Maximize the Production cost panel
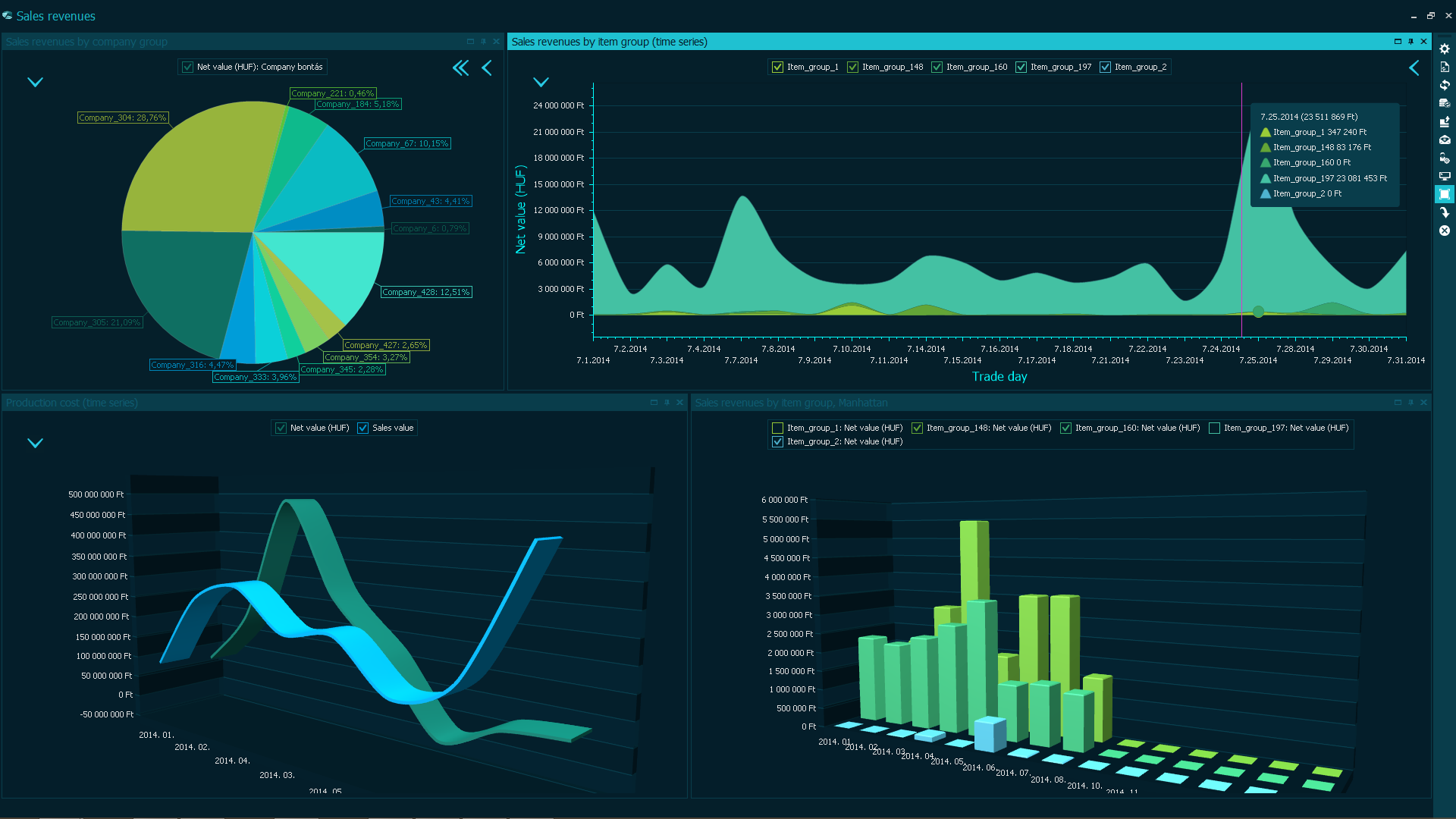The height and width of the screenshot is (819, 1456). click(x=654, y=403)
